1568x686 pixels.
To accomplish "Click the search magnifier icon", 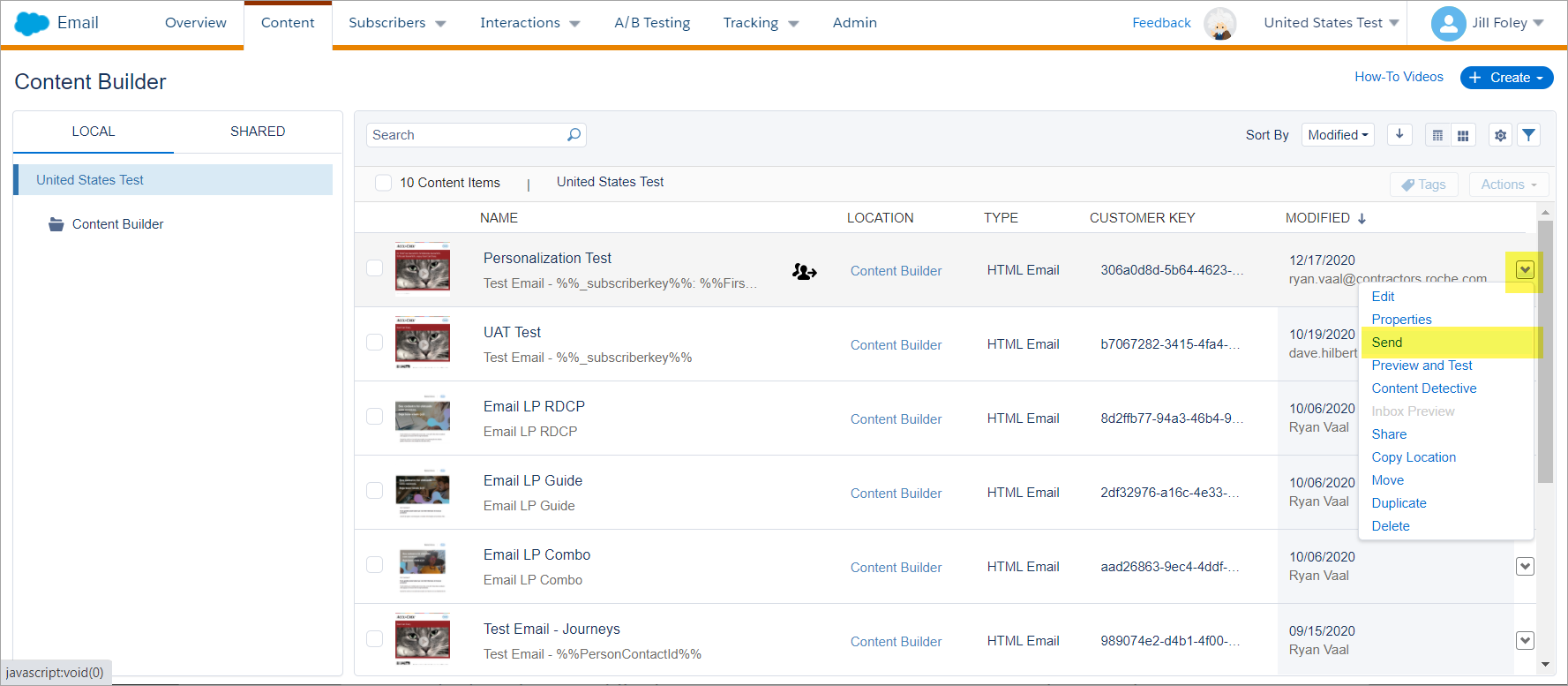I will click(x=574, y=134).
